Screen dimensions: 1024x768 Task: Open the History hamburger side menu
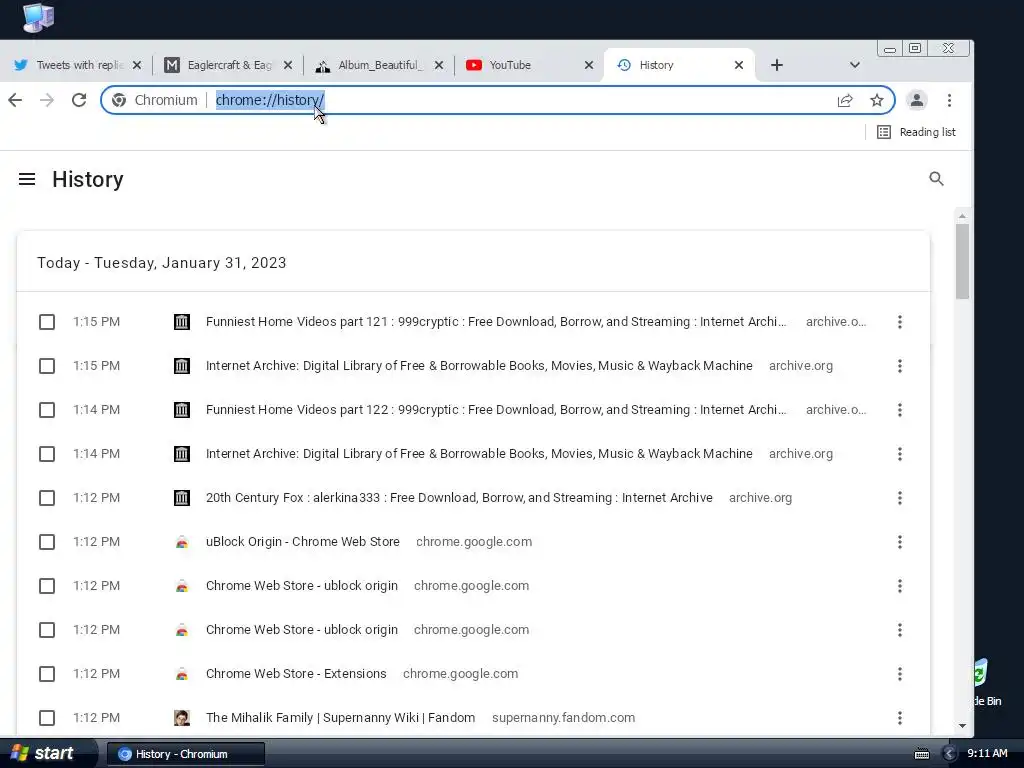click(x=27, y=179)
